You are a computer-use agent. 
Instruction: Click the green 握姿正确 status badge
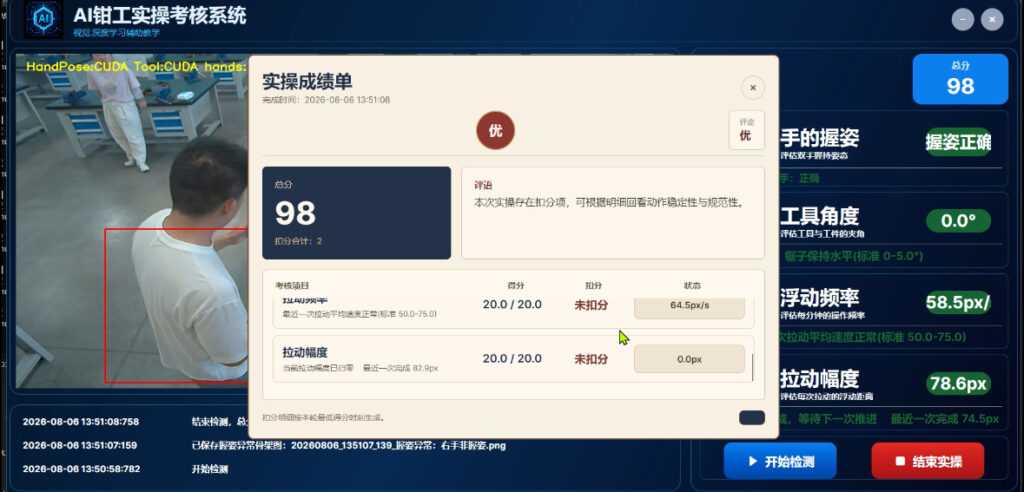[x=958, y=142]
